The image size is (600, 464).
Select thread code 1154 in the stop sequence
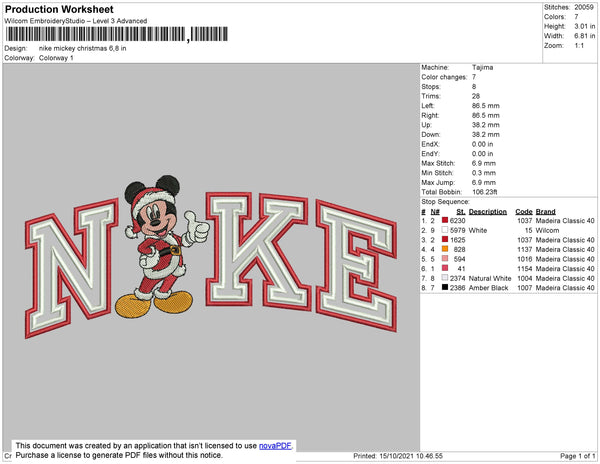[525, 269]
